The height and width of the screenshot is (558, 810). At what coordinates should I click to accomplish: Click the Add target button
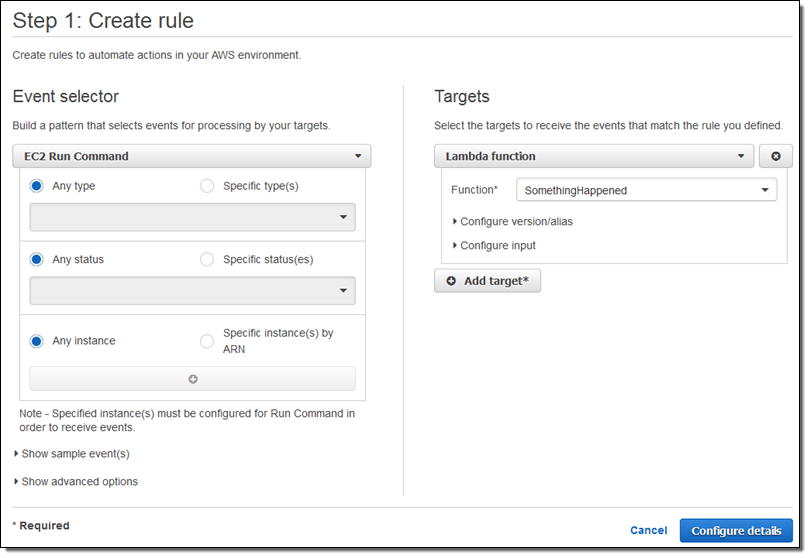(487, 281)
